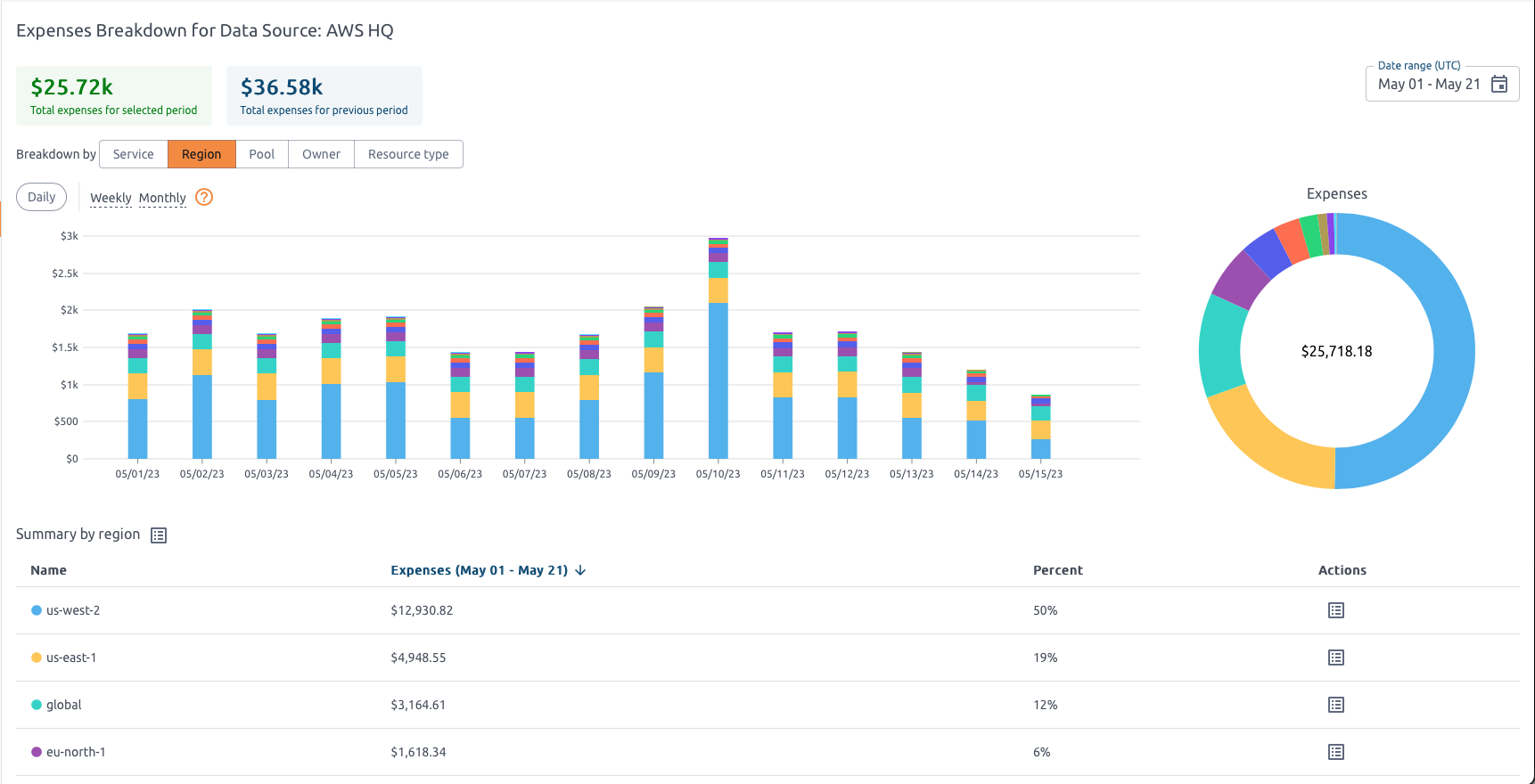Open the us-west-2 row actions icon

coord(1335,610)
